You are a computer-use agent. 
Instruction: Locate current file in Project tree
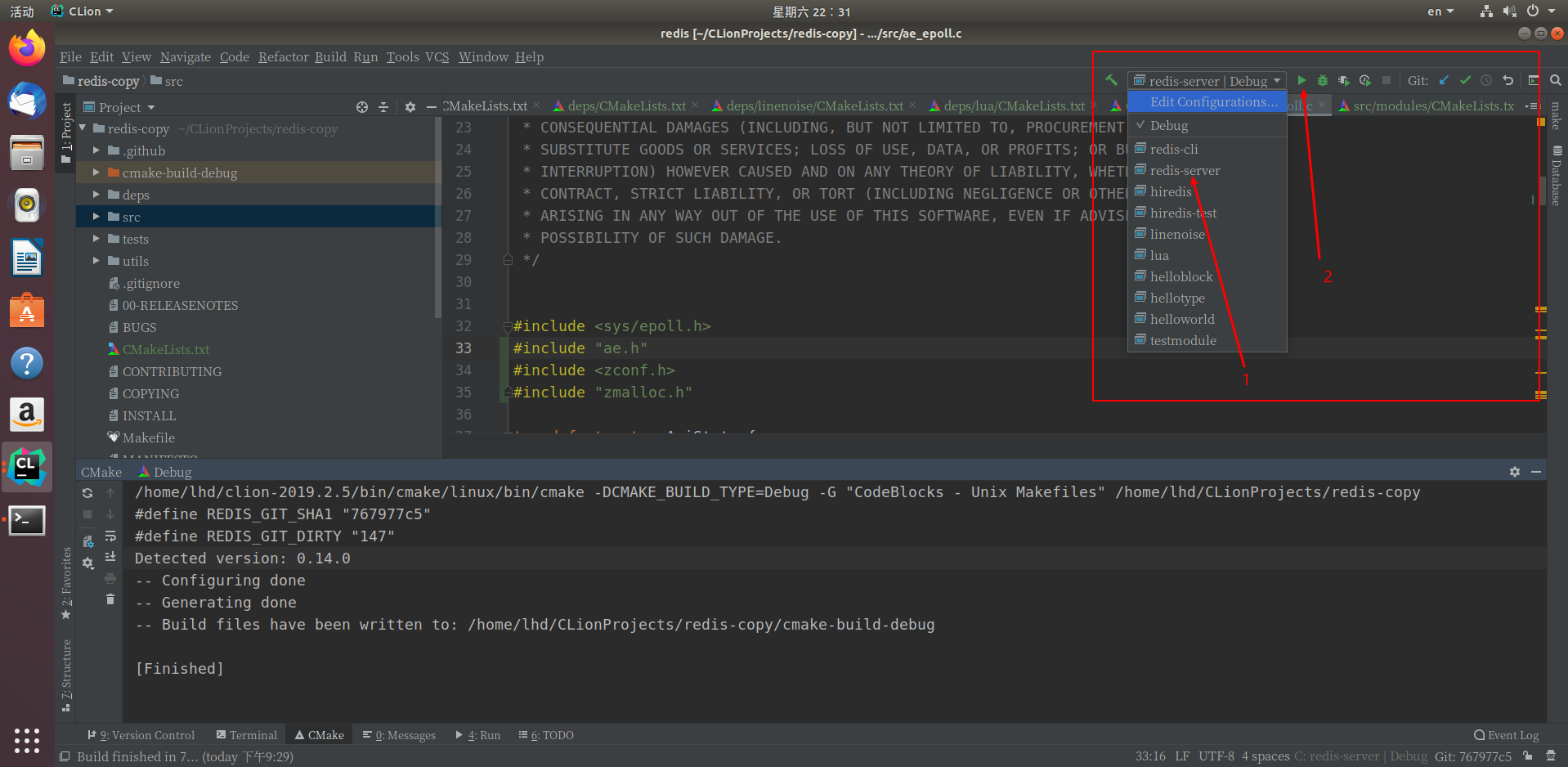pos(362,107)
